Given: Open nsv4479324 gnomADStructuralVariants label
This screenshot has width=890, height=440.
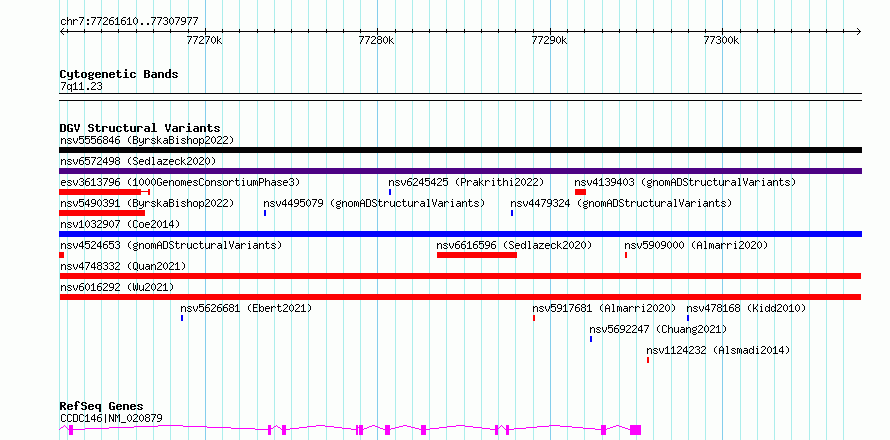Looking at the screenshot, I should coord(621,203).
